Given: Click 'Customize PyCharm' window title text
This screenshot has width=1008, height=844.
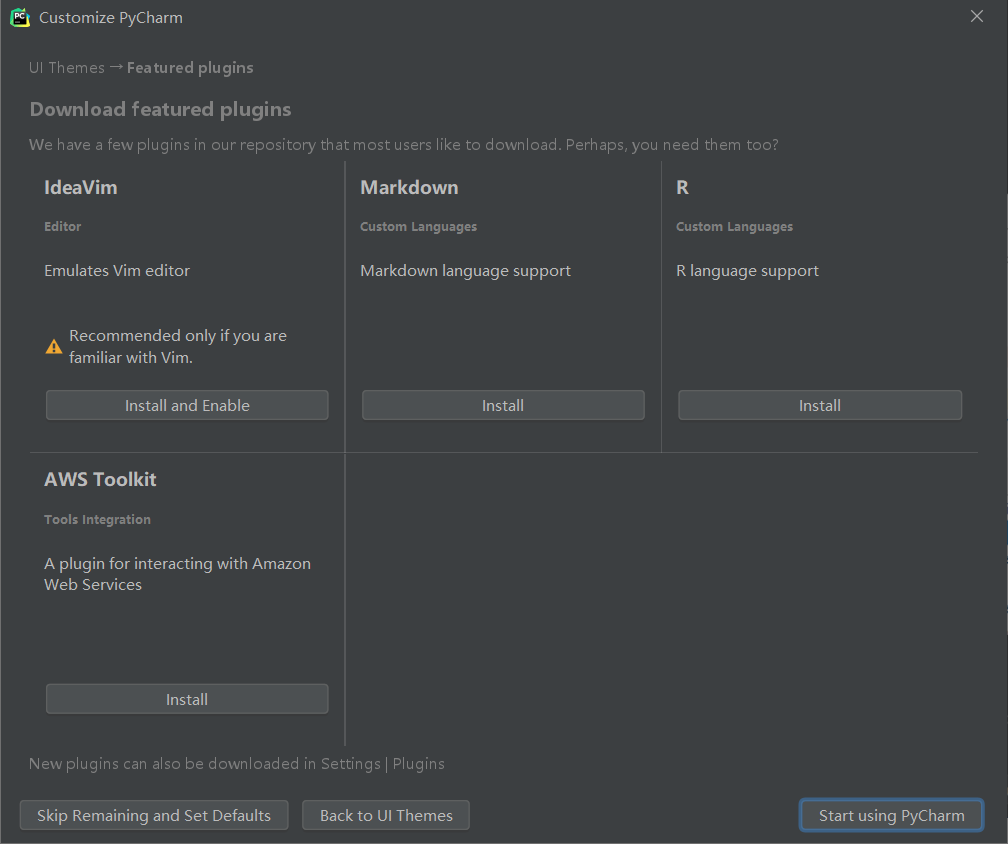Looking at the screenshot, I should pyautogui.click(x=111, y=17).
